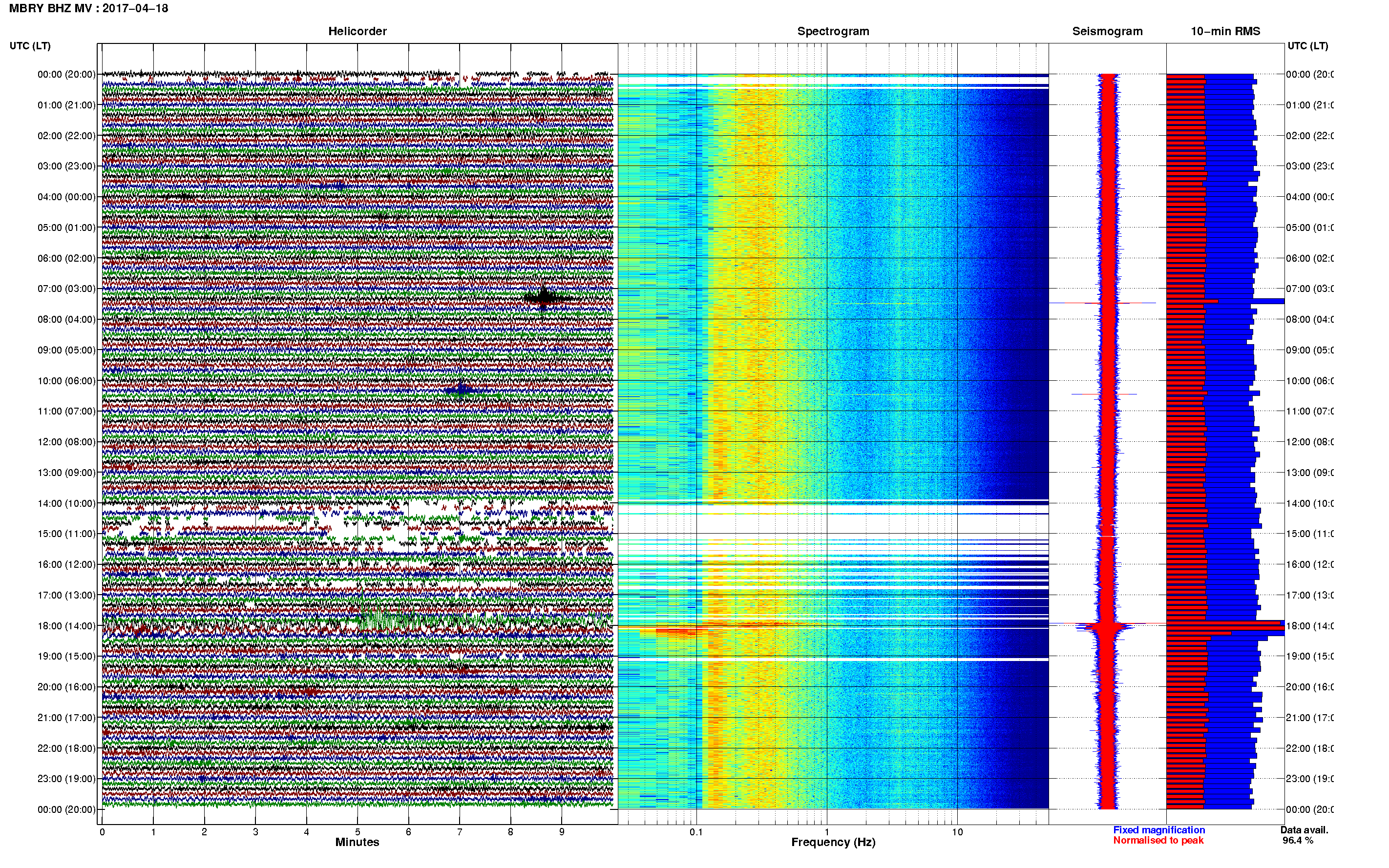This screenshot has height=868, width=1389.
Task: Click the left 01:00 (21:00) time label
Action: pyautogui.click(x=66, y=105)
